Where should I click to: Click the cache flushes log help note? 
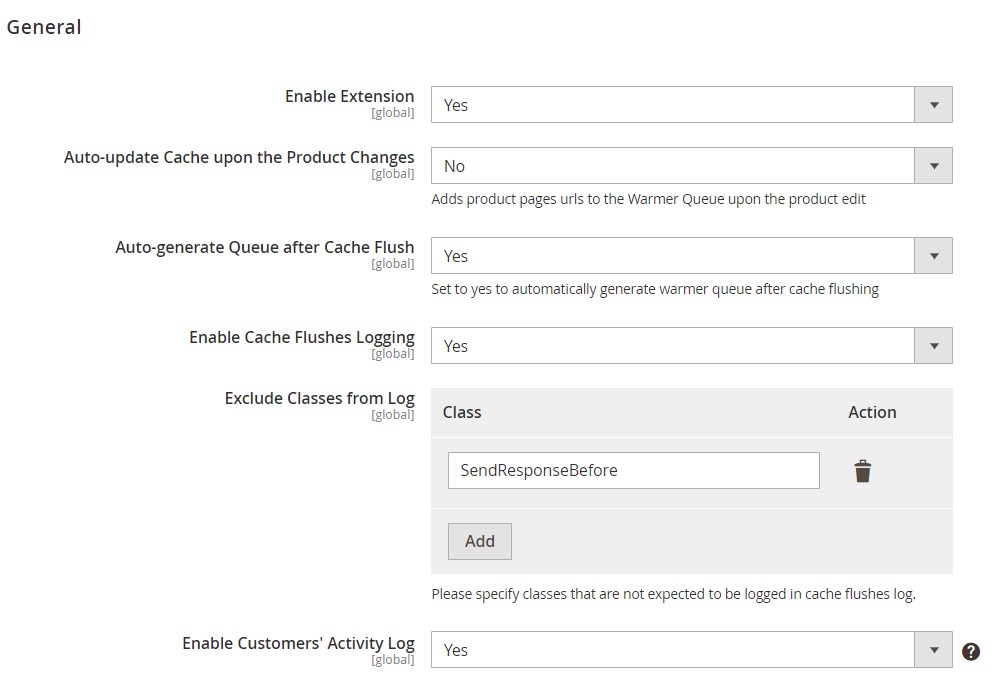(673, 594)
